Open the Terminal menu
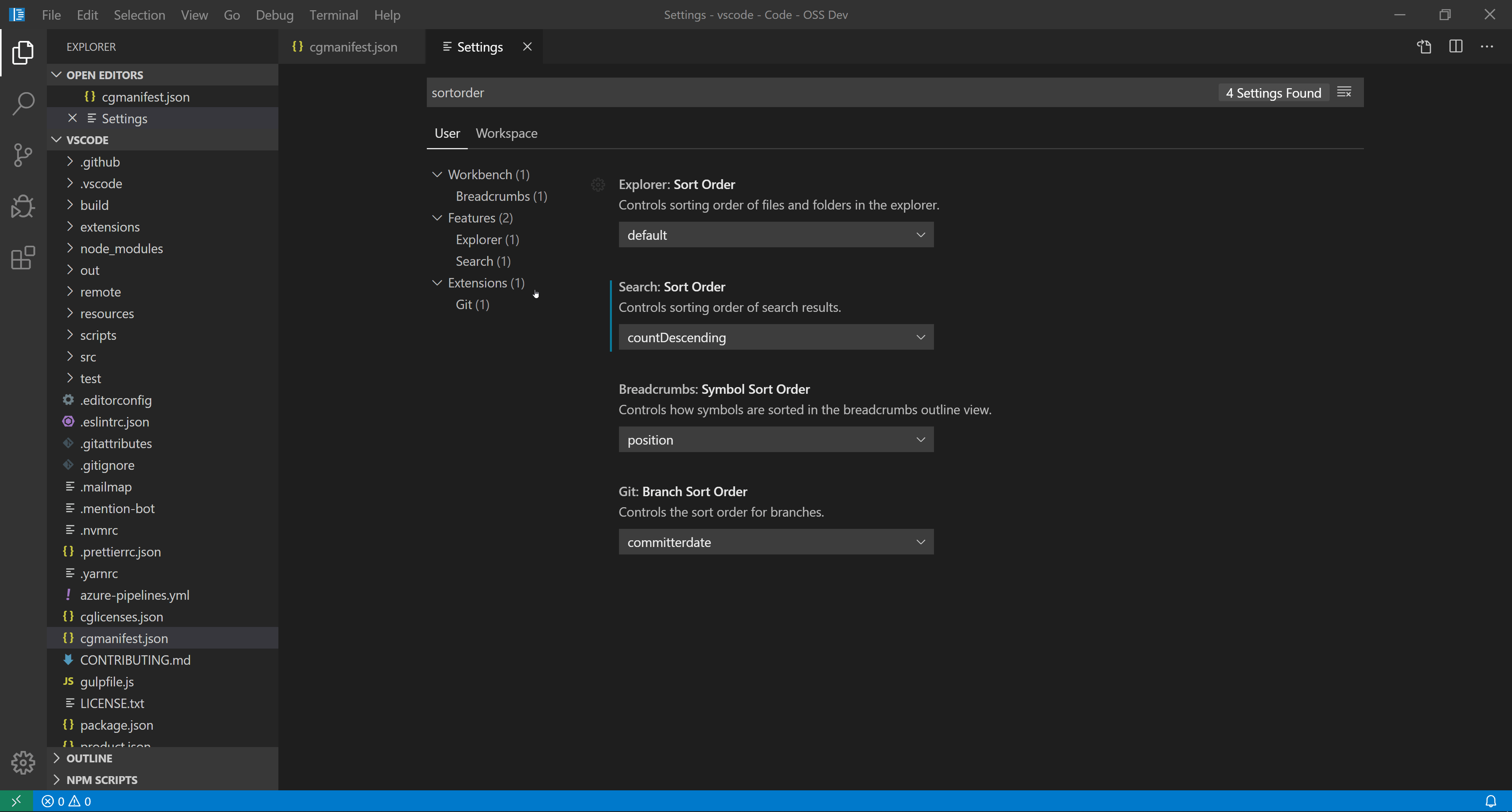This screenshot has height=812, width=1512. 334,15
